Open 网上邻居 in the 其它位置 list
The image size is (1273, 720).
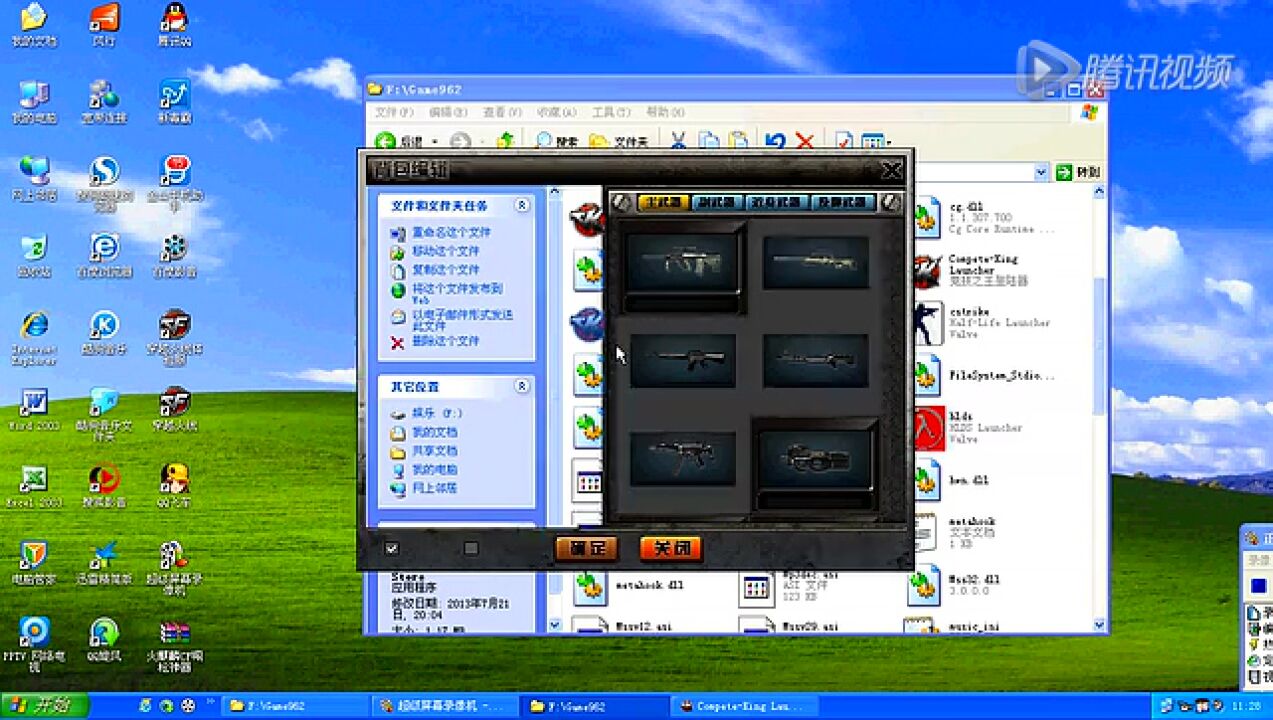(434, 488)
